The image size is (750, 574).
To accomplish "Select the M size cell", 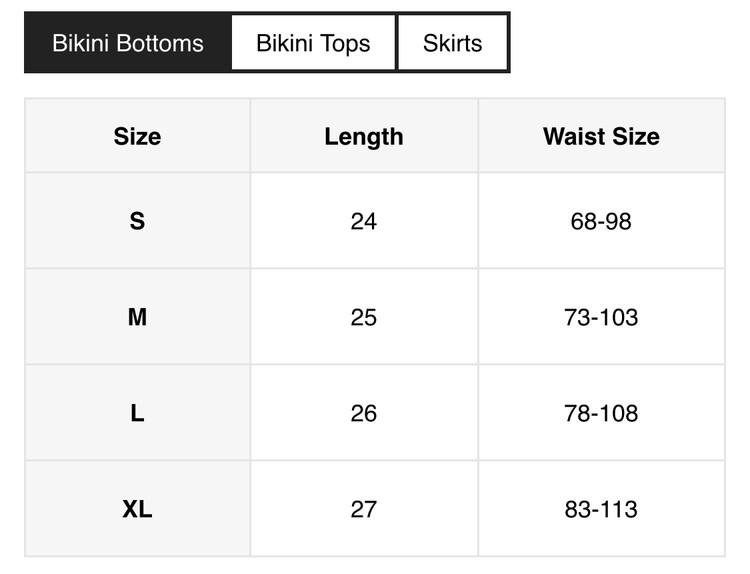I will point(137,317).
